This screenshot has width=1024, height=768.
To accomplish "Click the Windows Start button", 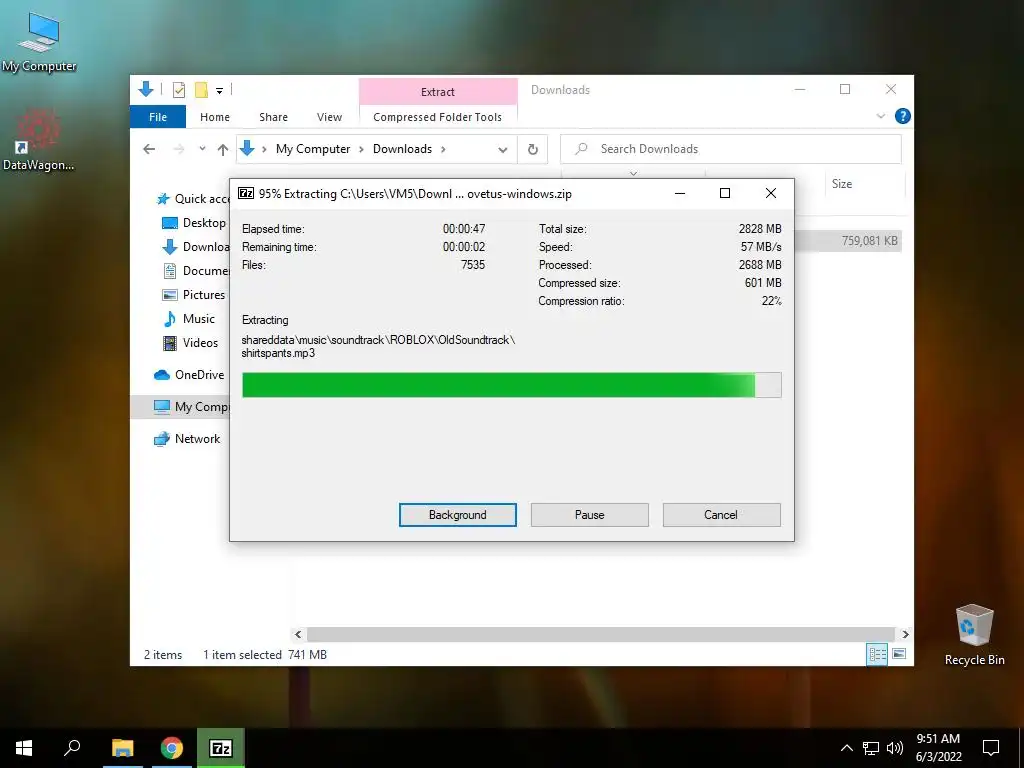I will pos(24,748).
